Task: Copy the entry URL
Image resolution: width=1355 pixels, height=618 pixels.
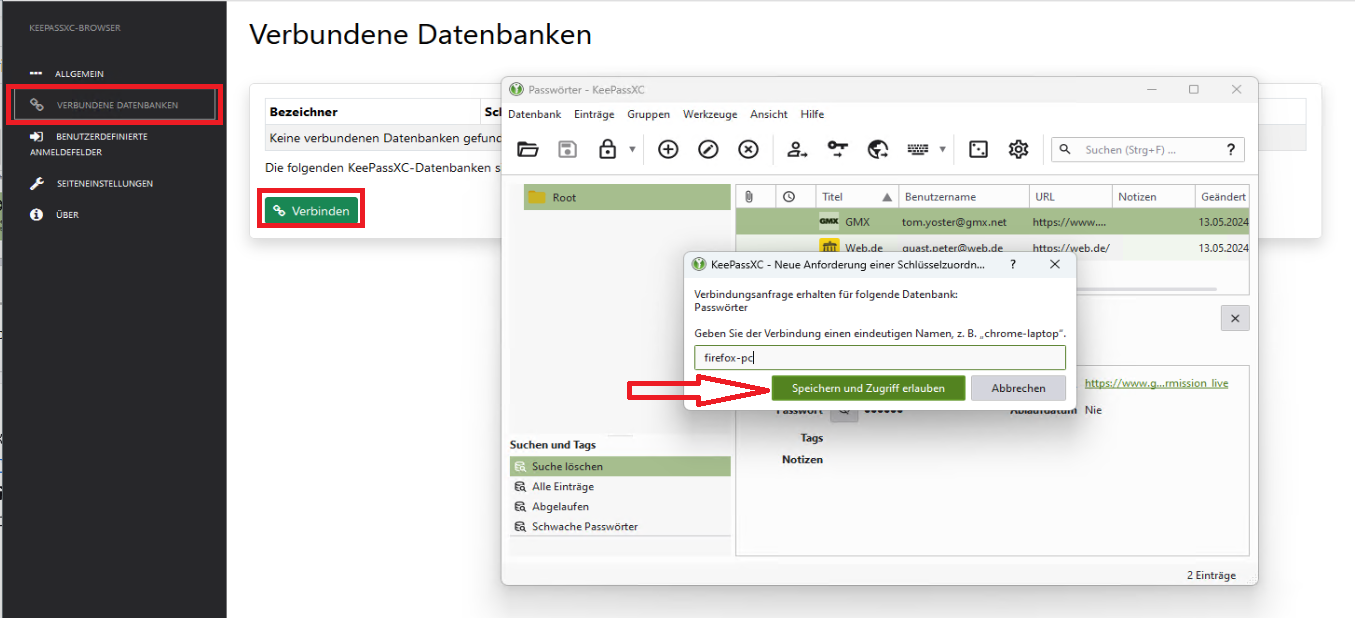Action: (x=877, y=149)
